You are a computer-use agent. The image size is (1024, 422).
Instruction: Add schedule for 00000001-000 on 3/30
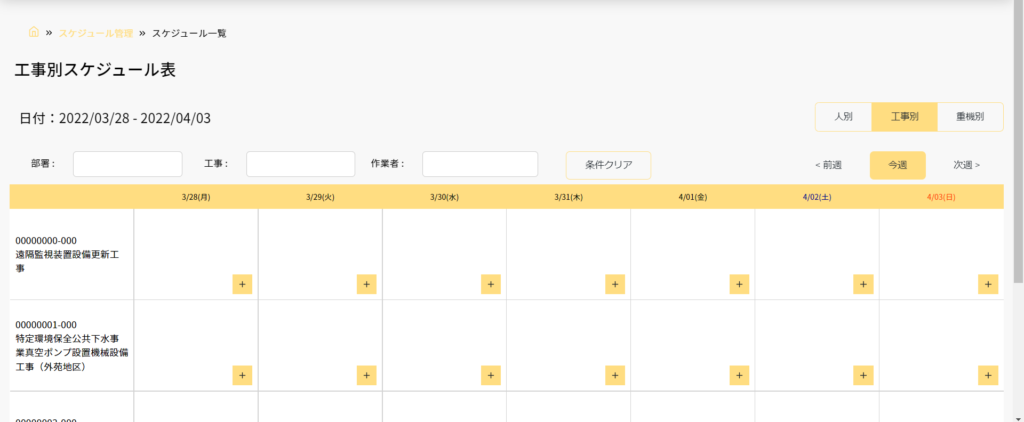point(490,375)
